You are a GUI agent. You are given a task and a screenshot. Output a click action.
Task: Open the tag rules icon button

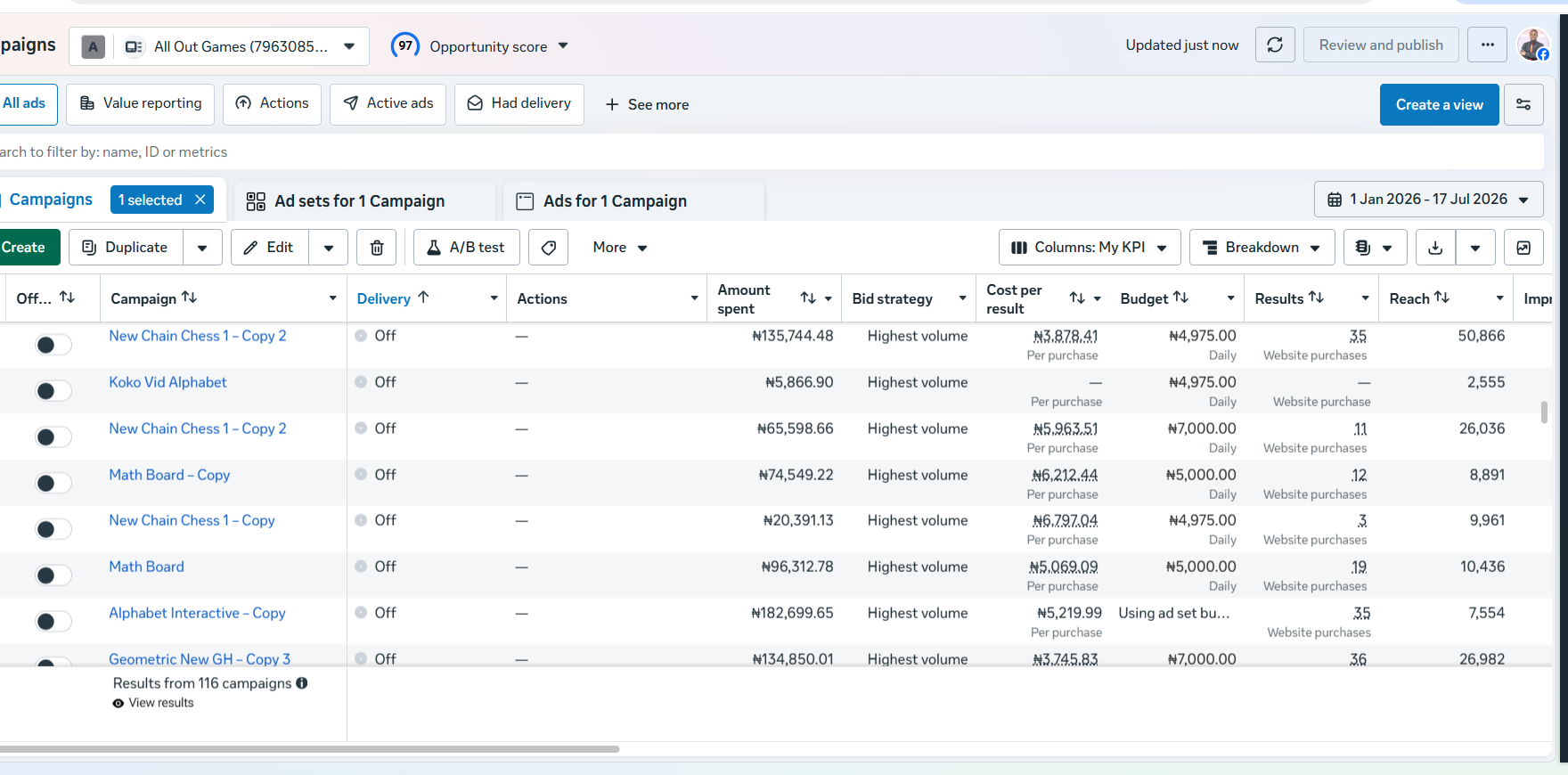[x=549, y=248]
